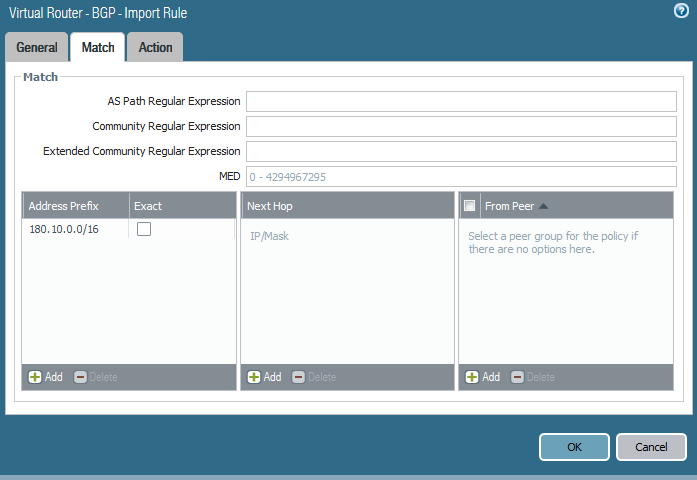The image size is (697, 480).
Task: Click the help question mark icon
Action: coord(682,10)
